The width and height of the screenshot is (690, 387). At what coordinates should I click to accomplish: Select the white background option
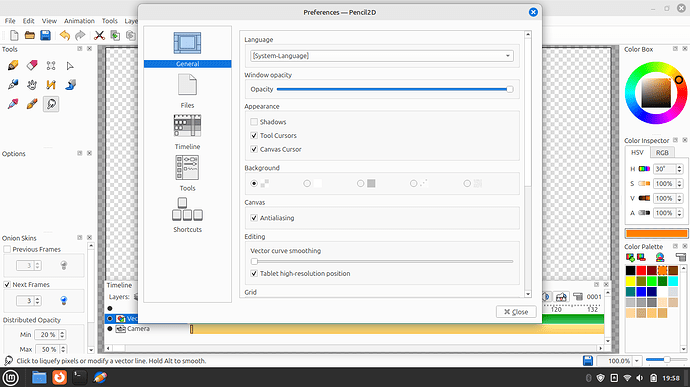coord(307,184)
